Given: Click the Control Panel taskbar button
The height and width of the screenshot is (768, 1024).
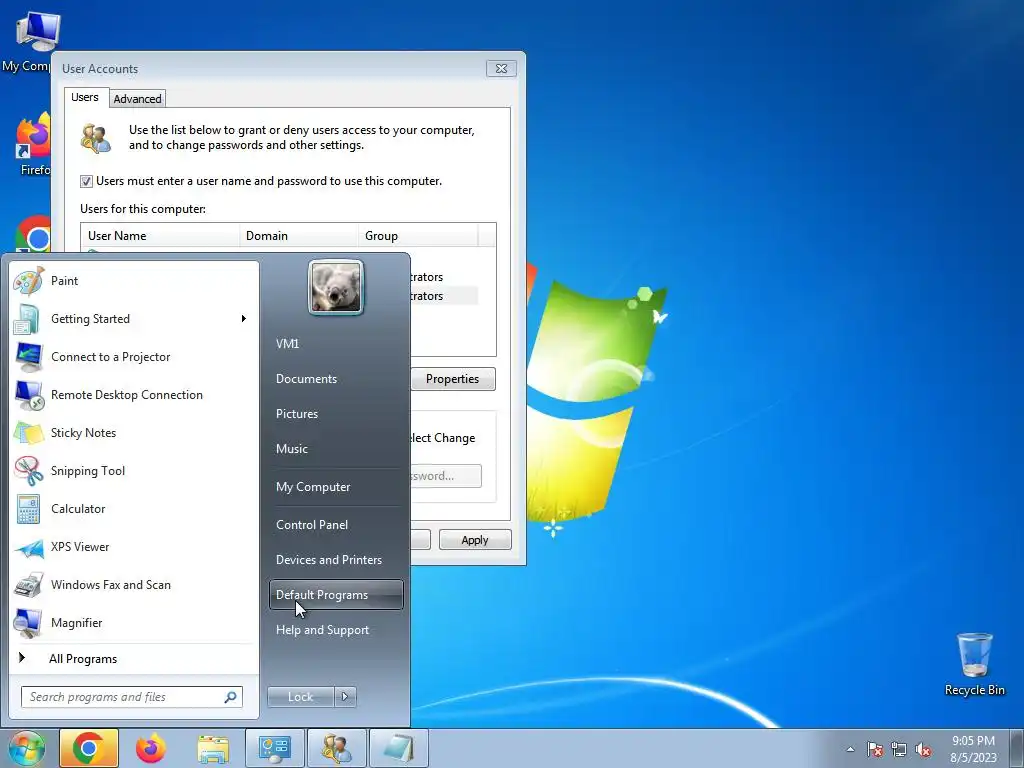Looking at the screenshot, I should tap(275, 748).
